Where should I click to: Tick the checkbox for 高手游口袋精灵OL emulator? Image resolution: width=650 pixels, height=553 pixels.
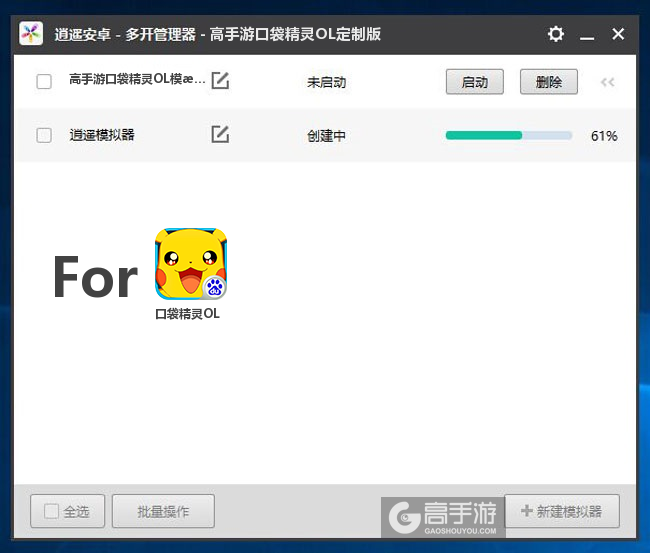click(44, 82)
